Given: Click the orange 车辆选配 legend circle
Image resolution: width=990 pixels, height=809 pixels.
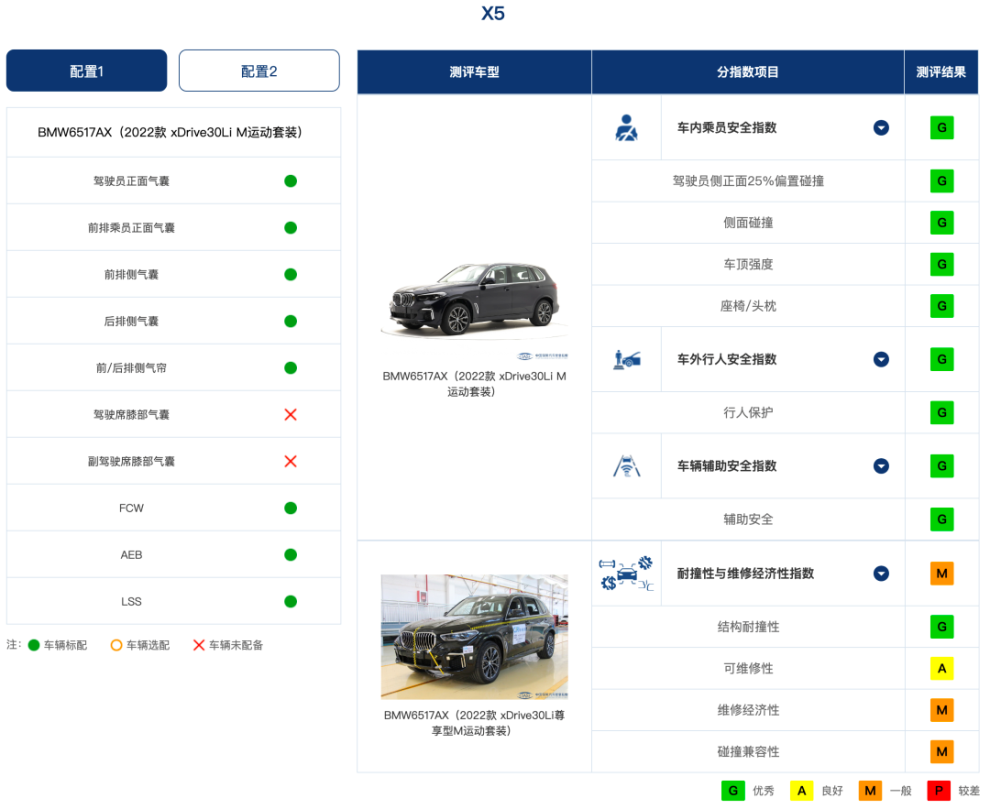Looking at the screenshot, I should point(116,645).
